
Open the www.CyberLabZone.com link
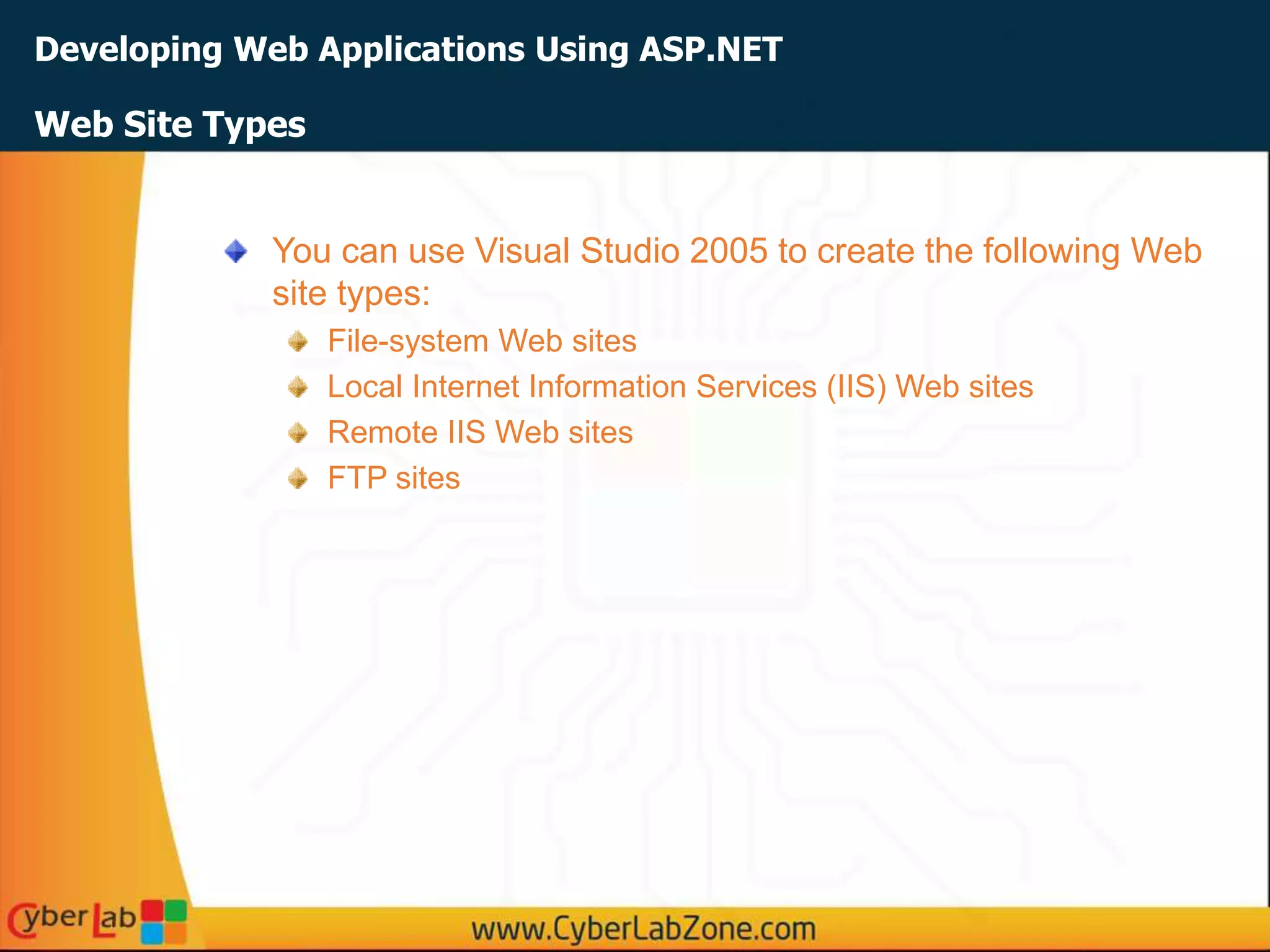[x=643, y=929]
